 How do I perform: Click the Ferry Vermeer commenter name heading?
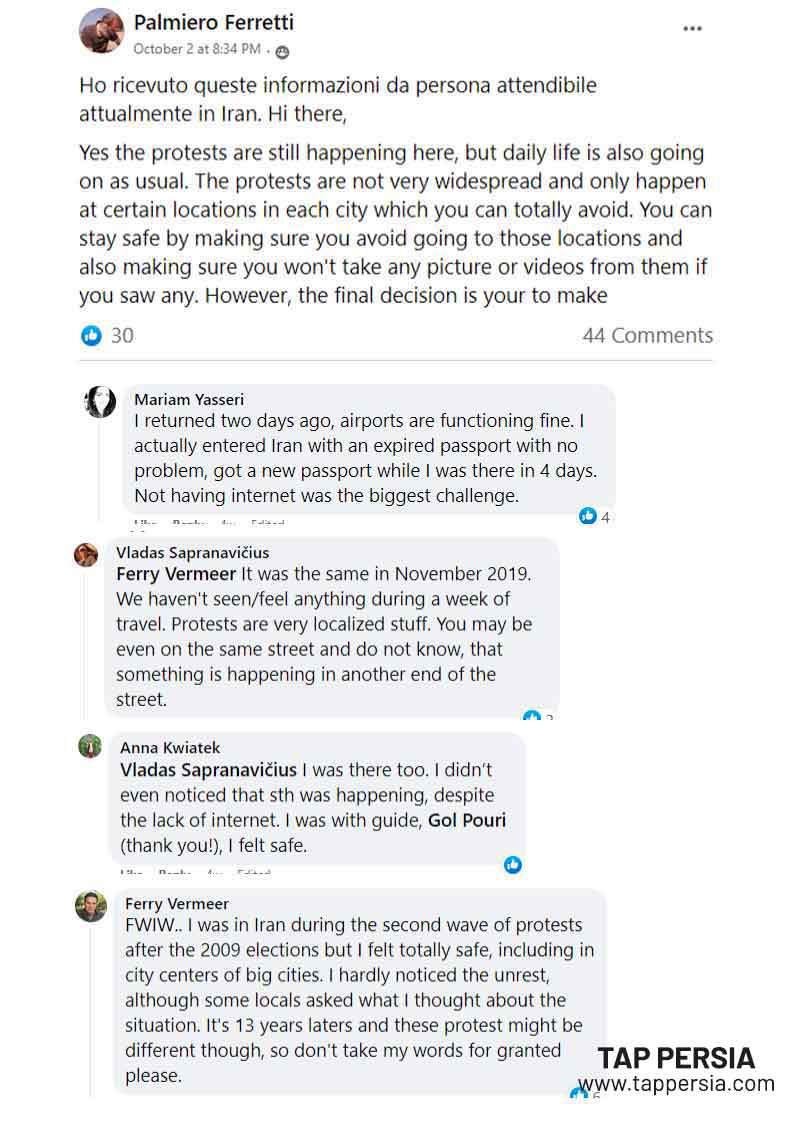(x=177, y=904)
